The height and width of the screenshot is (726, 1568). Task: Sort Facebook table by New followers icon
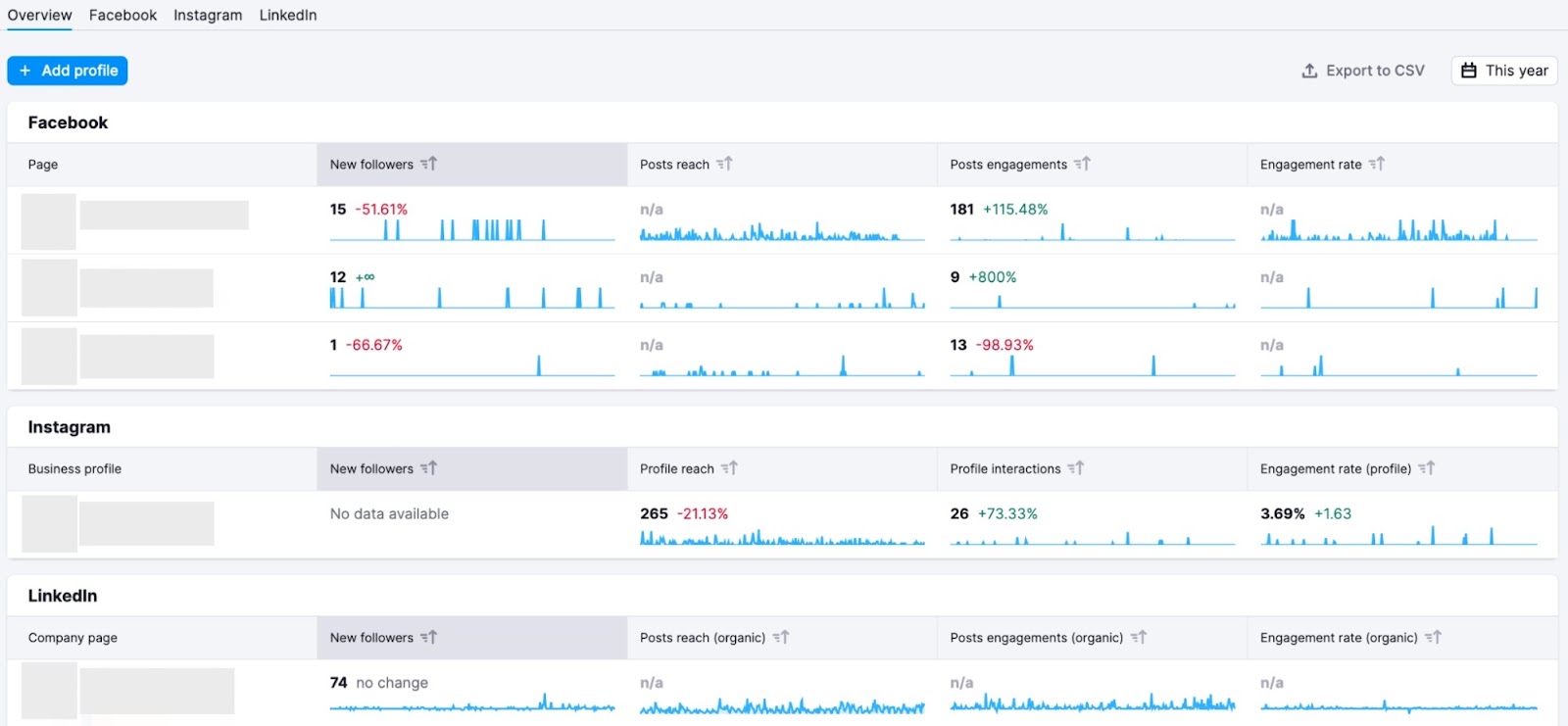click(429, 164)
